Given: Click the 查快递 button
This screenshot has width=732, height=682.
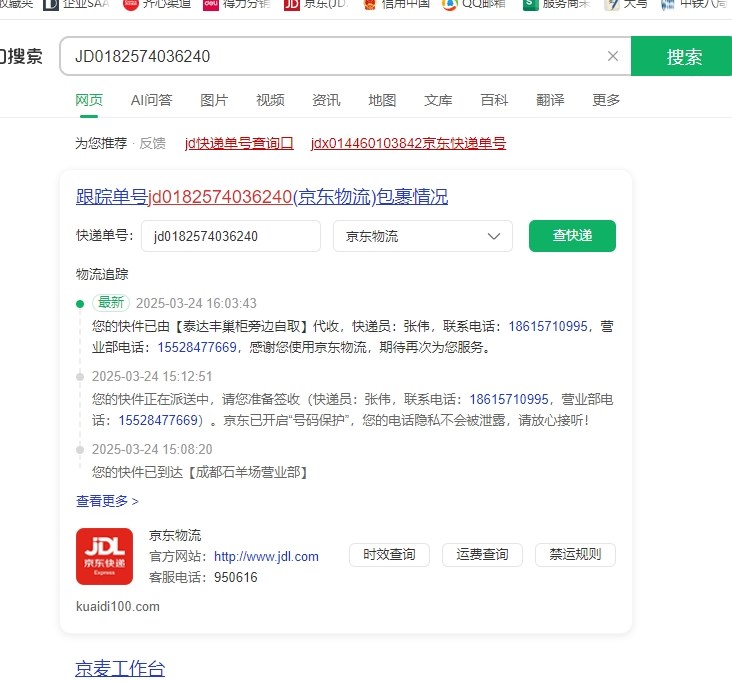Looking at the screenshot, I should click(572, 236).
